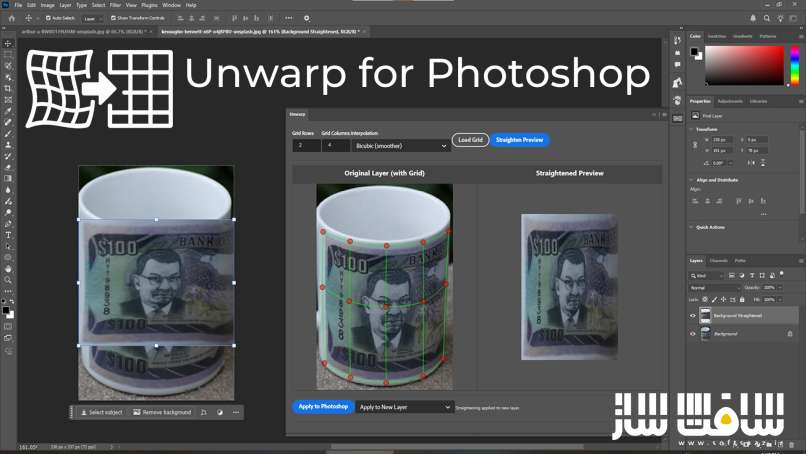Click the Apply to Photoshop button
The height and width of the screenshot is (454, 806).
point(323,407)
